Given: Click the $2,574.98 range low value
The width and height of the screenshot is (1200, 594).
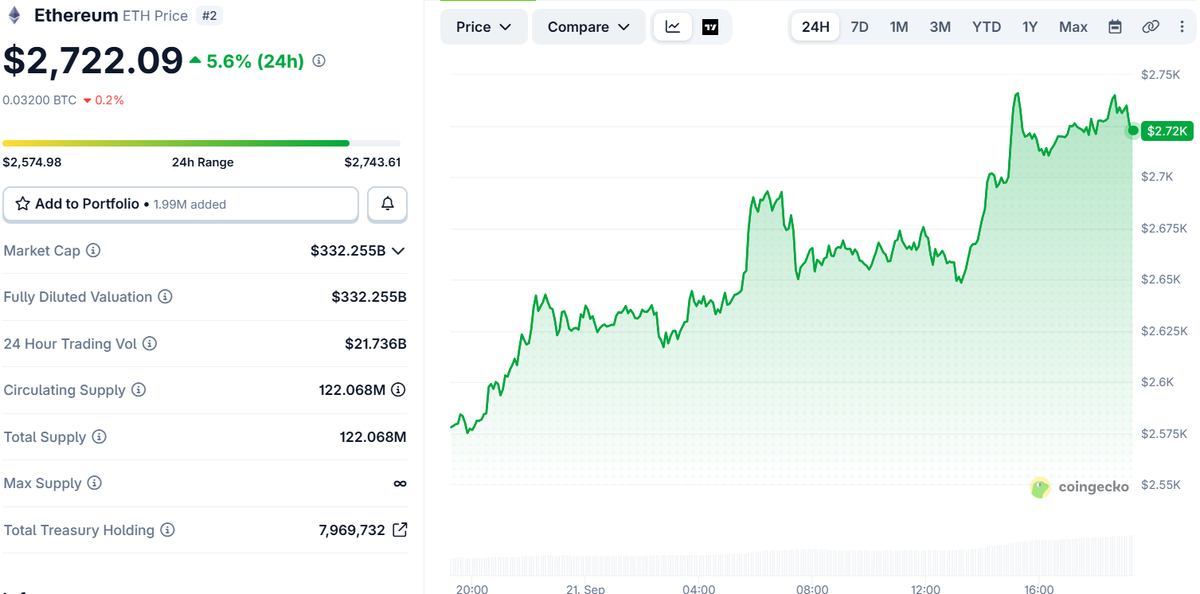Looking at the screenshot, I should (x=32, y=162).
